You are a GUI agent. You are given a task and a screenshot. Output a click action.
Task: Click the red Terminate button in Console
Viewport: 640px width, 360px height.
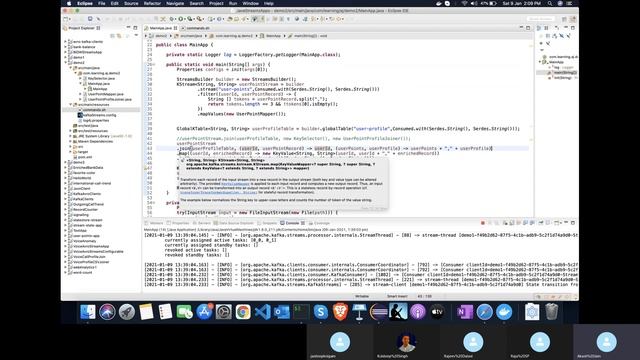(483, 223)
